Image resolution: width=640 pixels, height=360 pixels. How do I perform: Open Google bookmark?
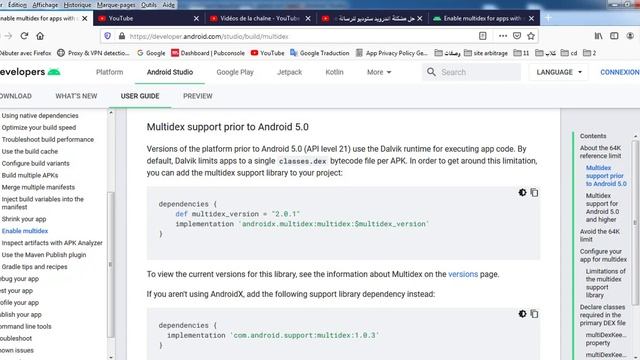[151, 53]
